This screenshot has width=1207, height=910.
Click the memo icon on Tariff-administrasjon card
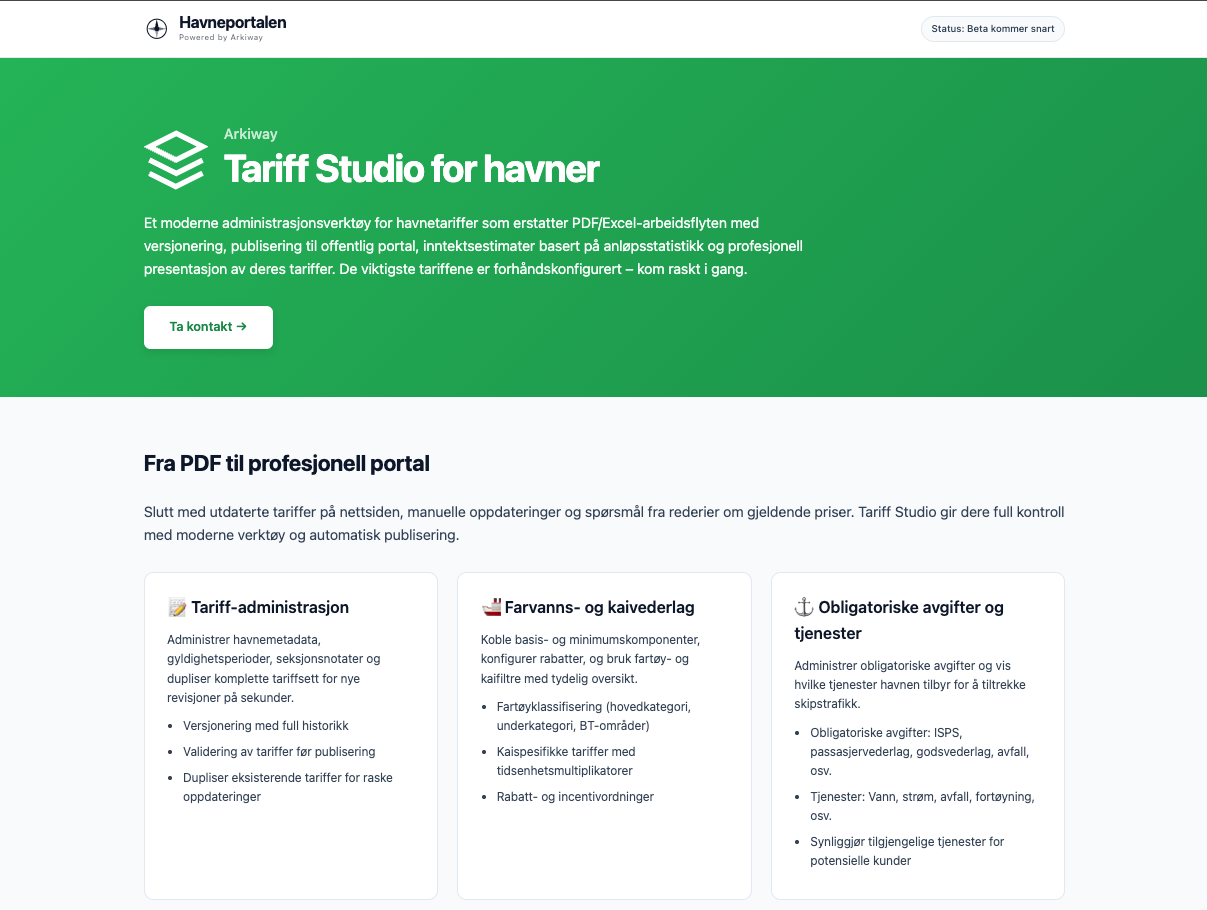[176, 606]
